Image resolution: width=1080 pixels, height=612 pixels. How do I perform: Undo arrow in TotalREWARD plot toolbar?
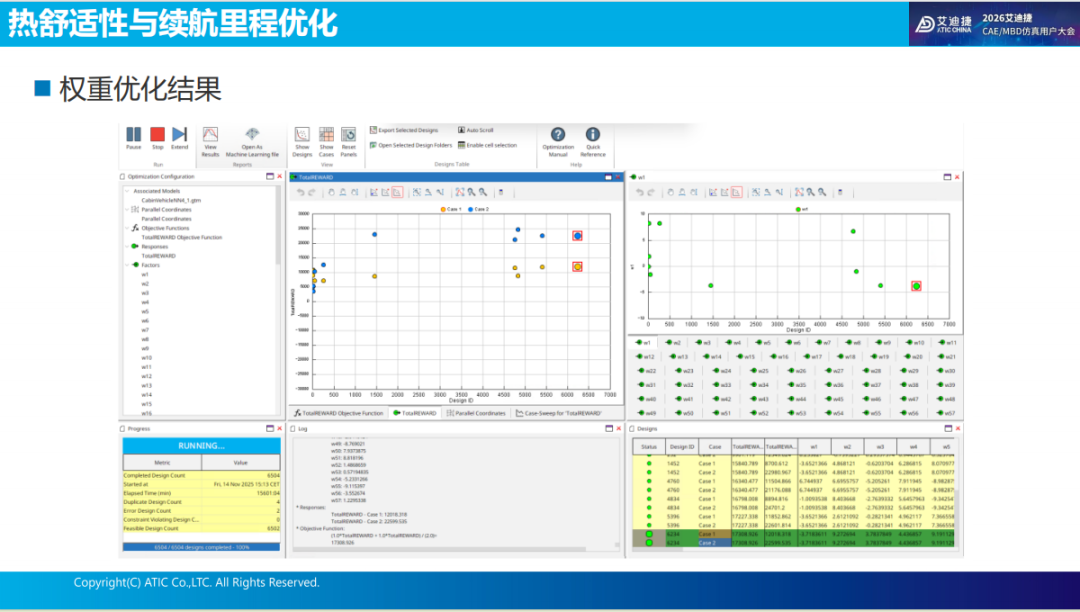pos(300,193)
